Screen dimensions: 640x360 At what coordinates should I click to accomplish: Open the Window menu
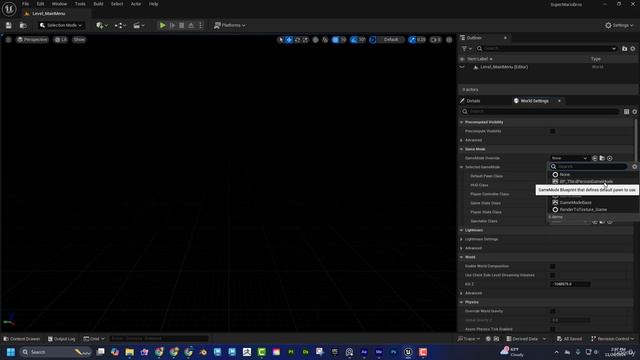(59, 4)
